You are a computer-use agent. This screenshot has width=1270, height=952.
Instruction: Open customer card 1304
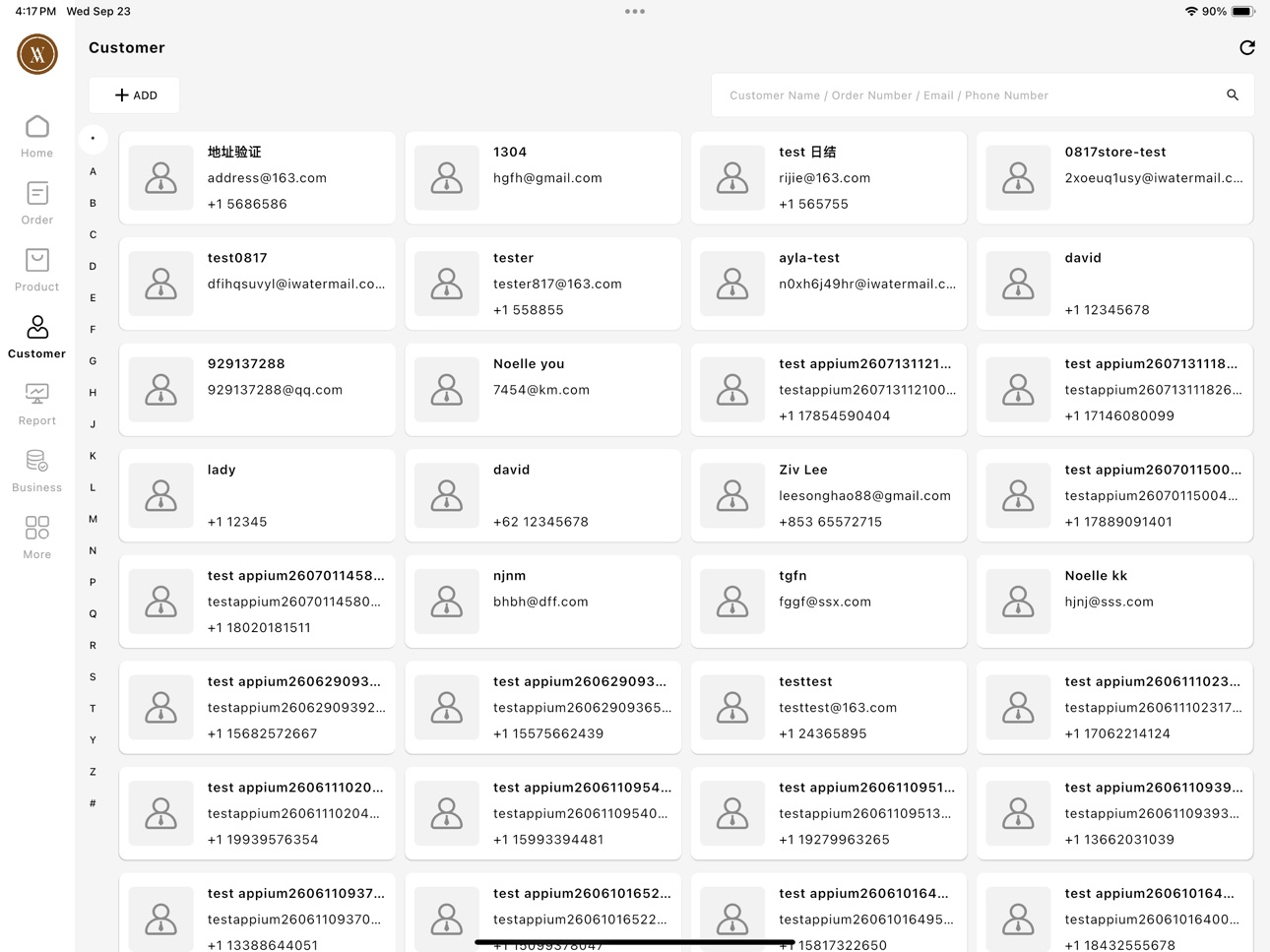[542, 178]
